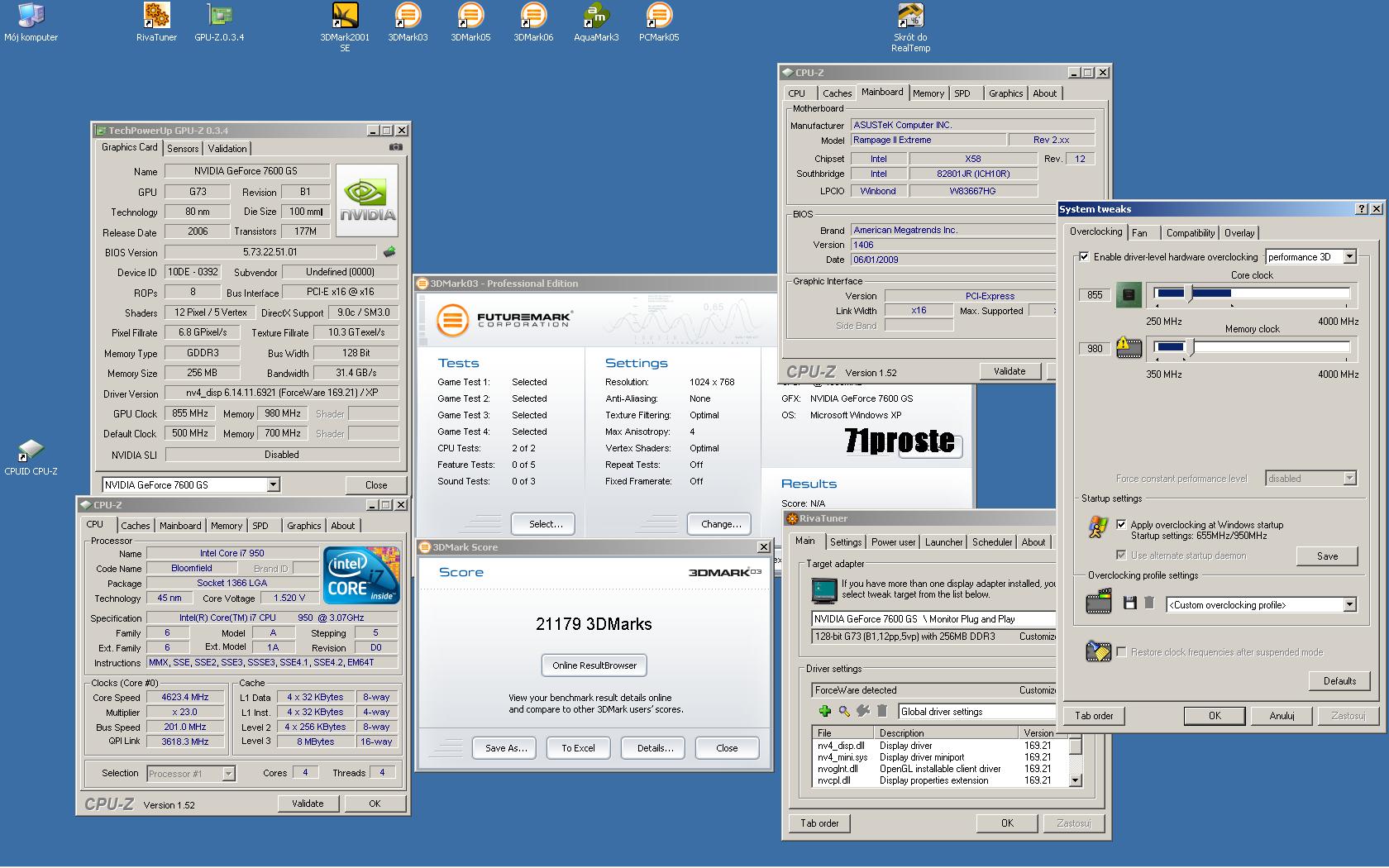
Task: Click the clapperboard profile icon in System tweaks
Action: pyautogui.click(x=1099, y=601)
